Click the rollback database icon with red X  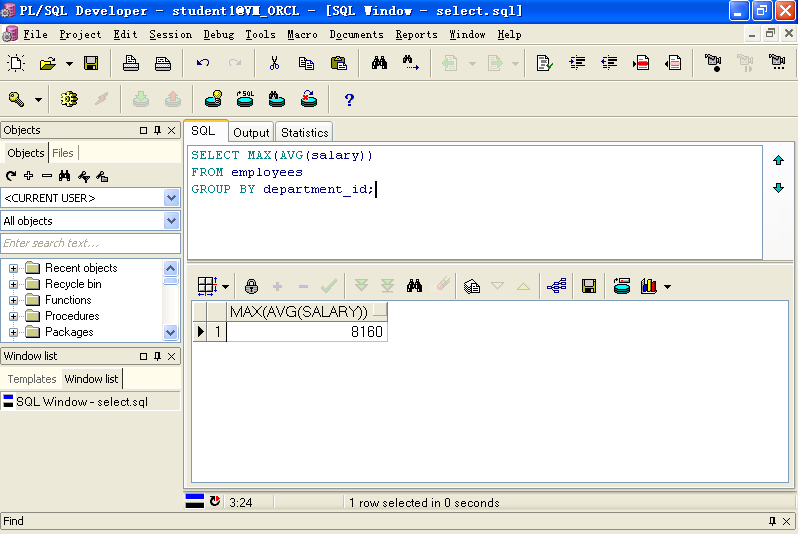tap(309, 99)
